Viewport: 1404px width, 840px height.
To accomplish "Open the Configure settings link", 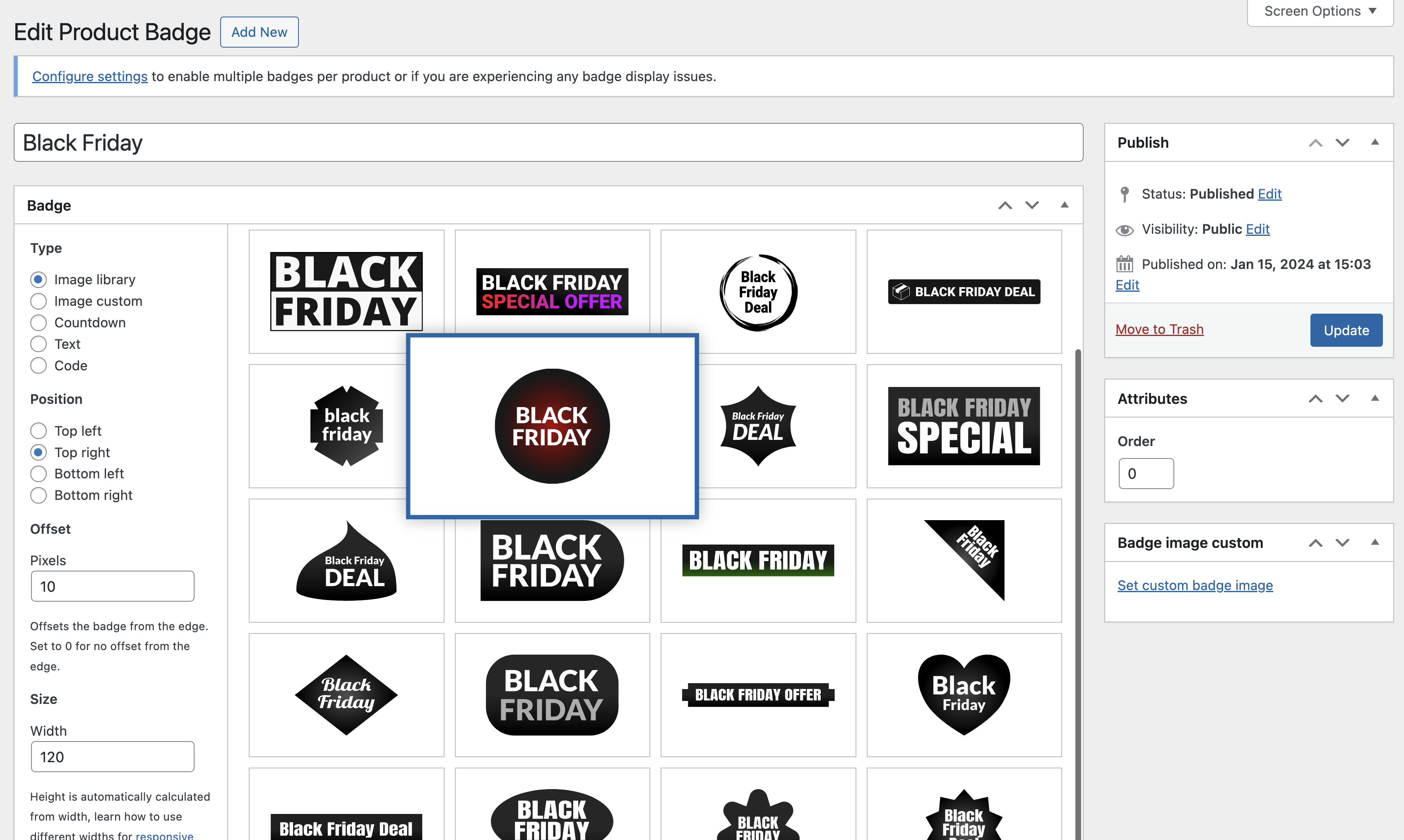I will [x=89, y=77].
